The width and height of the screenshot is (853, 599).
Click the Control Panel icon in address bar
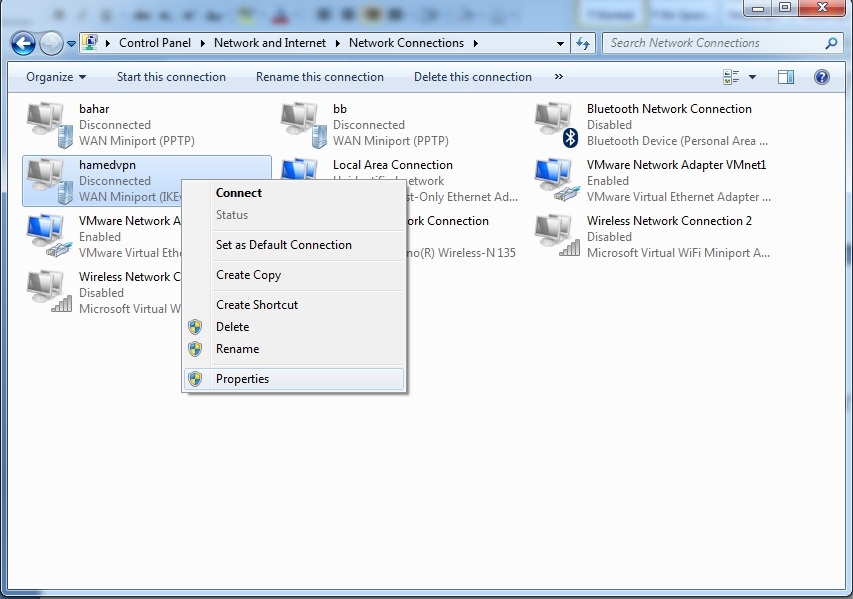(90, 42)
